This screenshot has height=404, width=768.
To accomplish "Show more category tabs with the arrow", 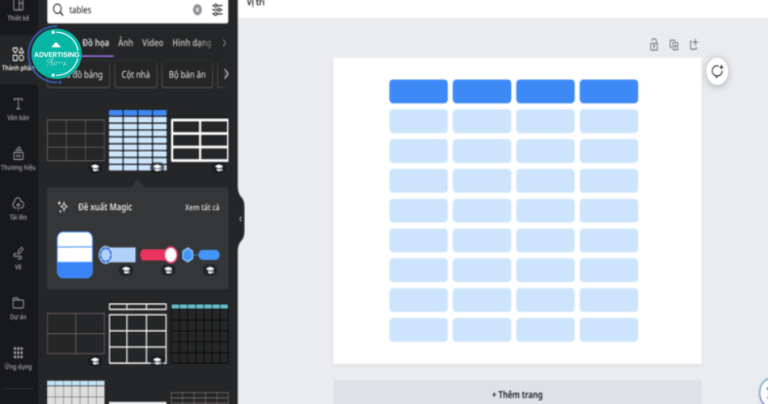I will pyautogui.click(x=224, y=43).
